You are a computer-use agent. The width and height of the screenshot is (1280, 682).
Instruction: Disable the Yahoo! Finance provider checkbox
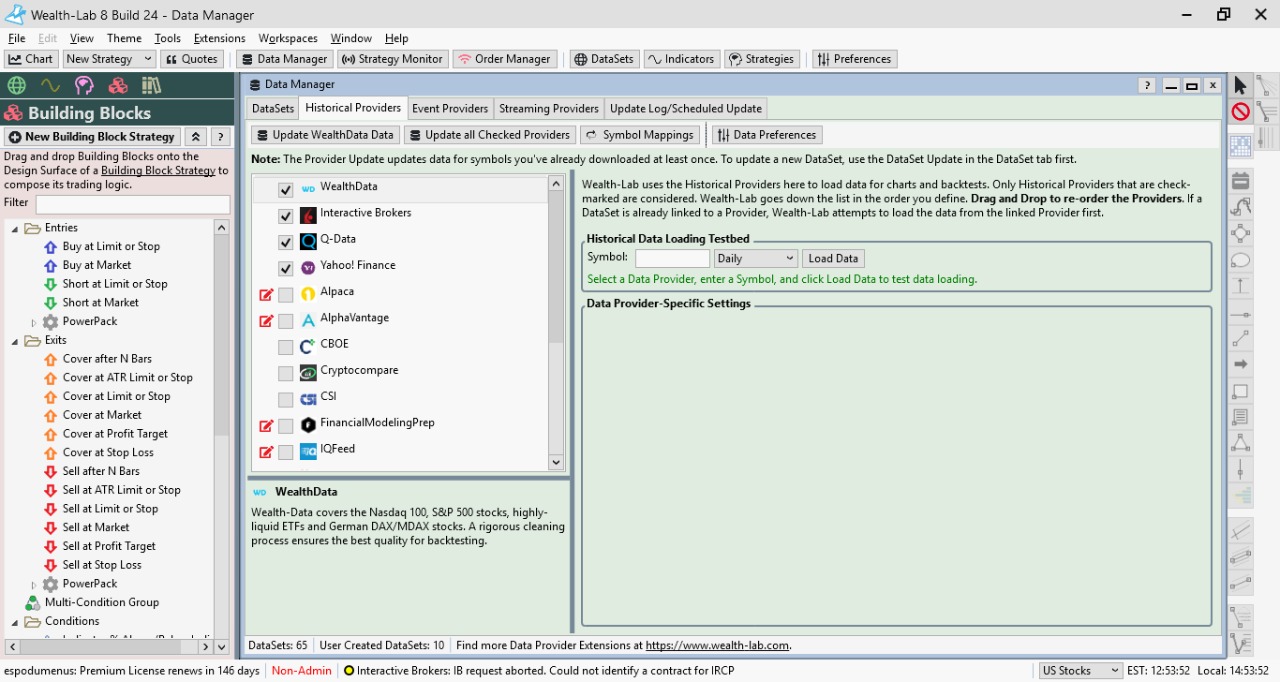[286, 269]
